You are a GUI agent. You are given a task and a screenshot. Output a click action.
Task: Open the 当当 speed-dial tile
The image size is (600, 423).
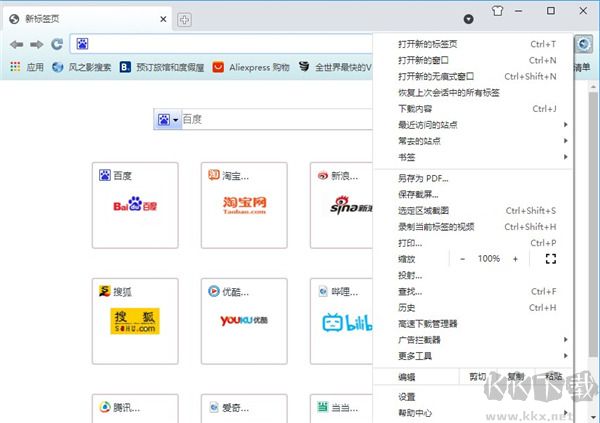click(x=341, y=408)
